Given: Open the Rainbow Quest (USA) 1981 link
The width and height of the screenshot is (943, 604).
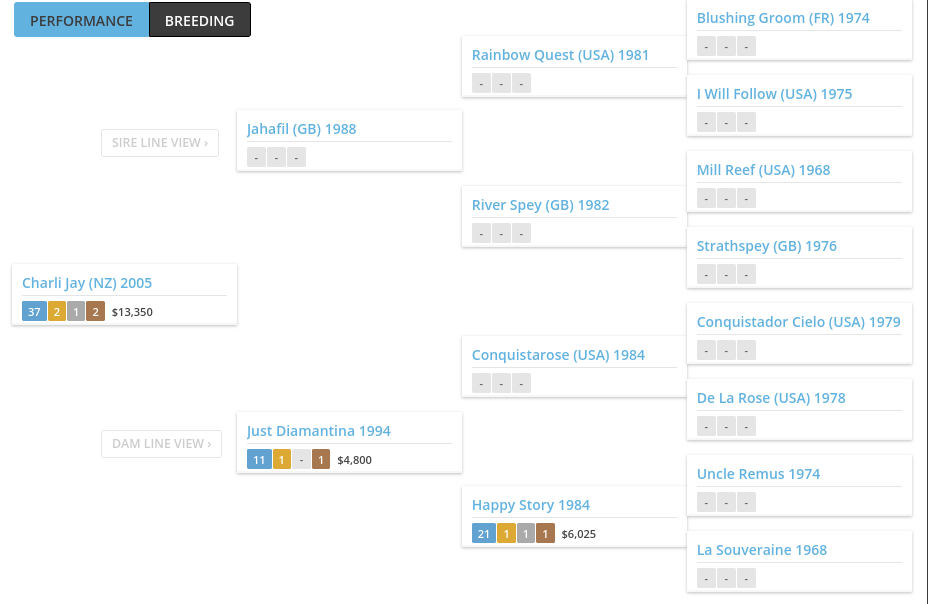Looking at the screenshot, I should point(561,55).
